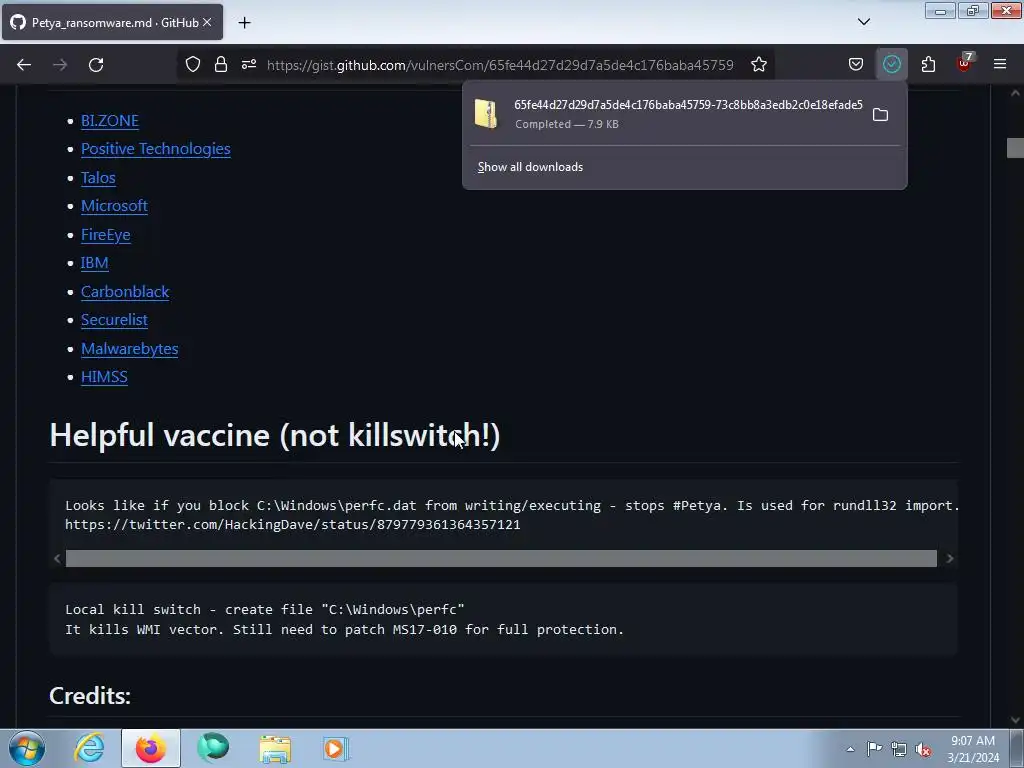Open the Talos link
This screenshot has width=1024, height=768.
[x=98, y=178]
